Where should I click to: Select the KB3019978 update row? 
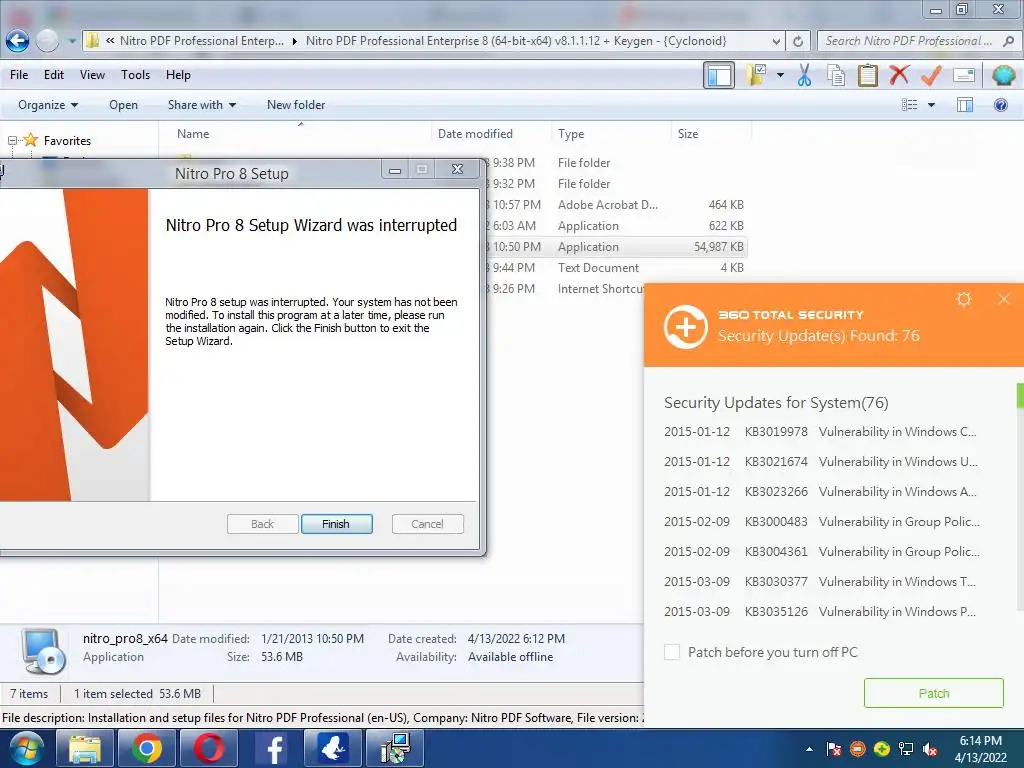[x=821, y=432]
